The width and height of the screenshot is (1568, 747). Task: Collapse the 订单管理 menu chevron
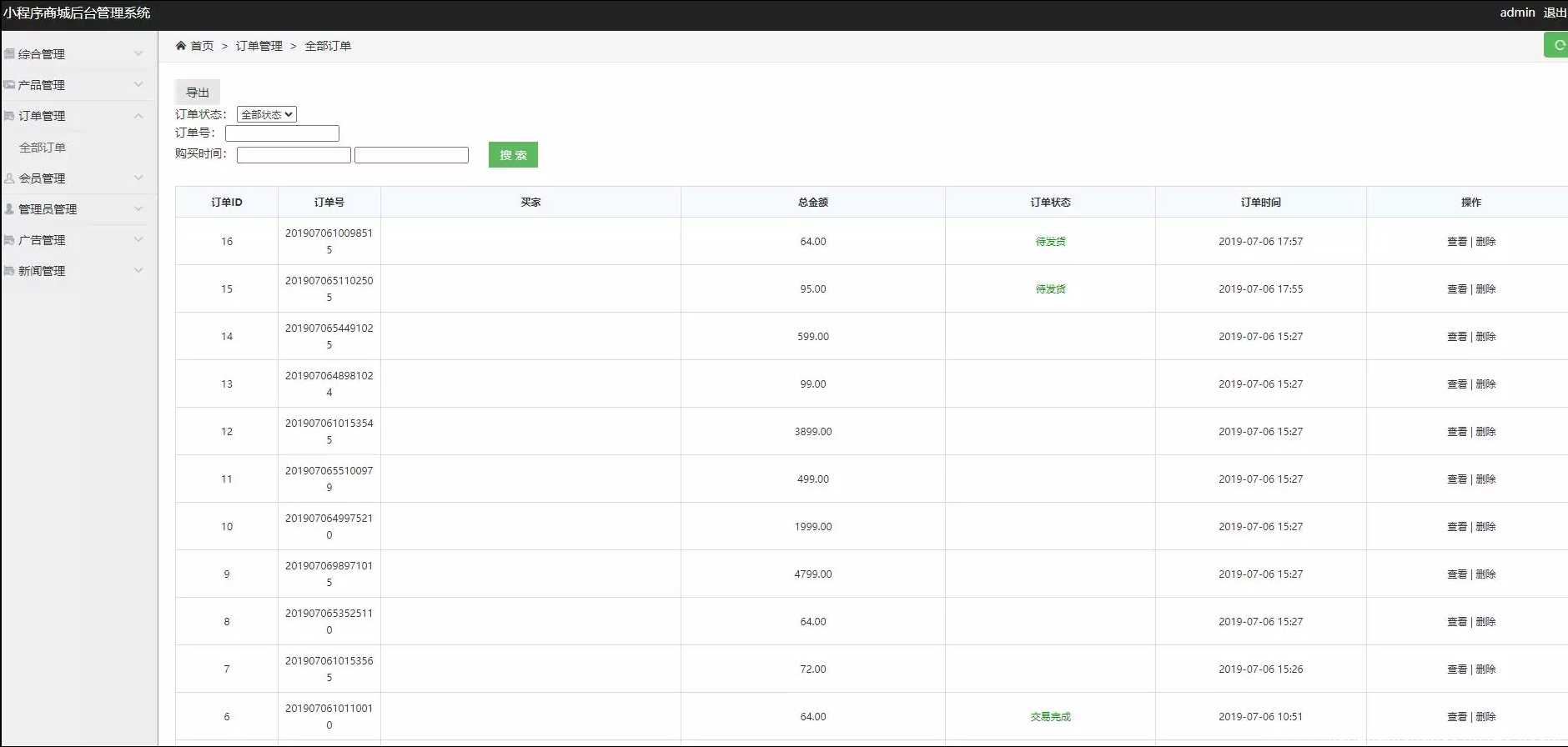(138, 115)
